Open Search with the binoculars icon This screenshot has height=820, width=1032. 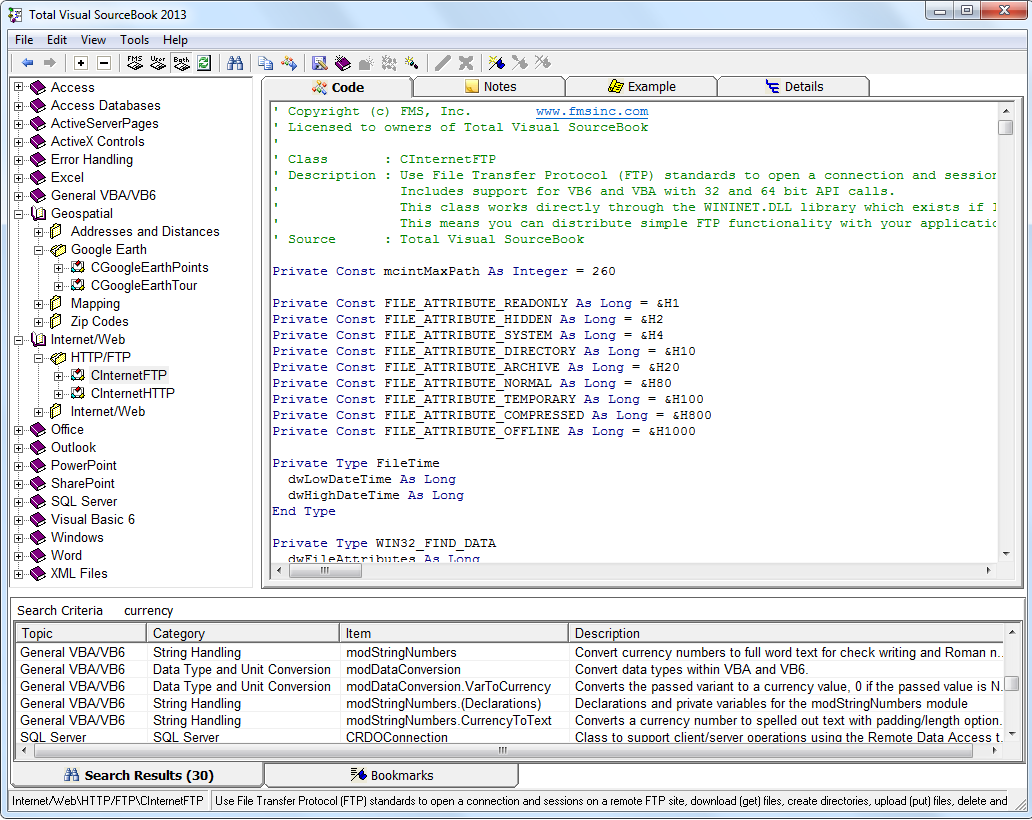click(235, 62)
